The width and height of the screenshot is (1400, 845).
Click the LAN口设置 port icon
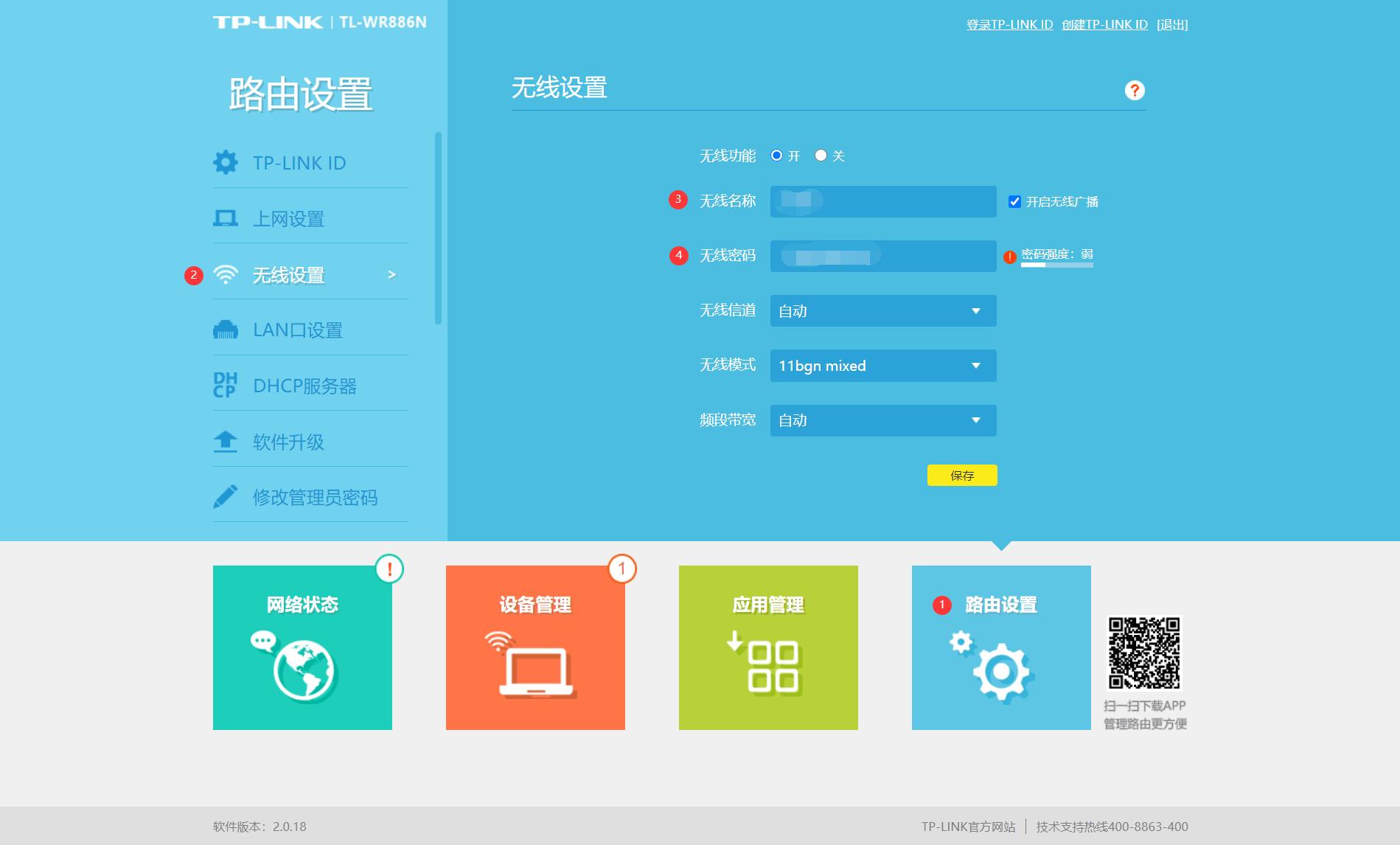tap(225, 330)
